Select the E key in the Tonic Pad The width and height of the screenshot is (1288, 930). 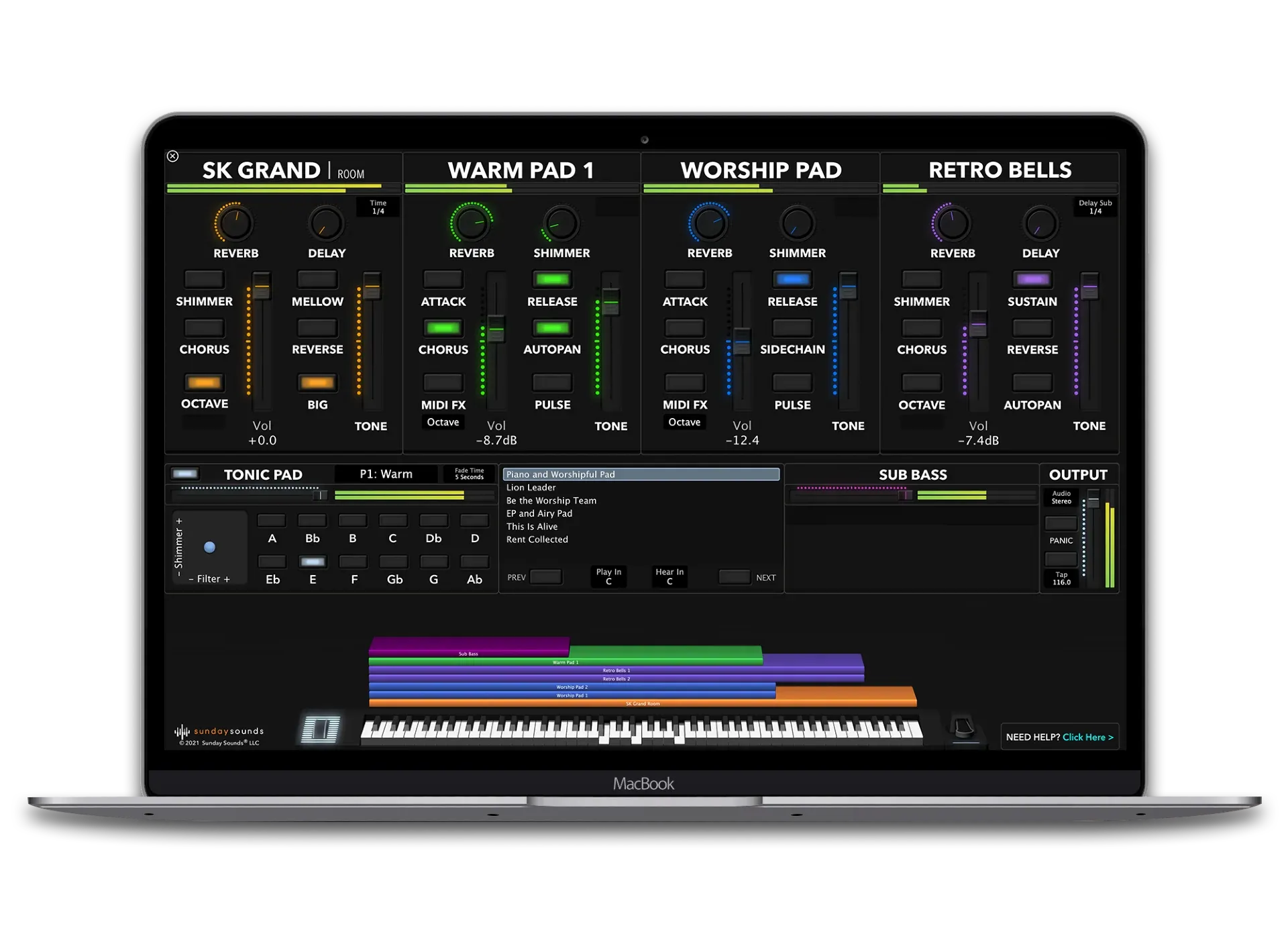pos(312,562)
